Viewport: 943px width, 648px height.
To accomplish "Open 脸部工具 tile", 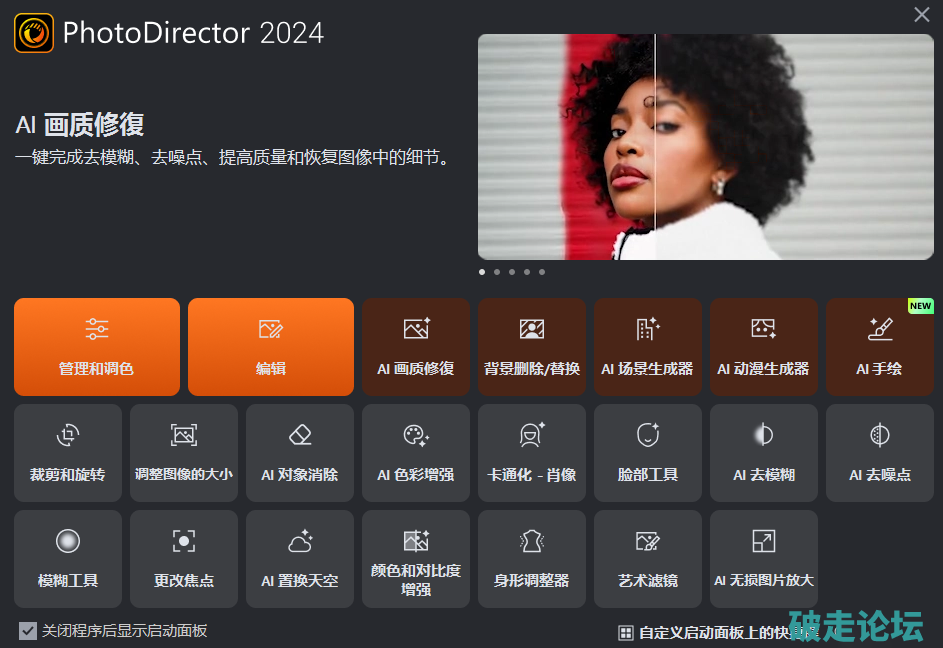I will 648,452.
